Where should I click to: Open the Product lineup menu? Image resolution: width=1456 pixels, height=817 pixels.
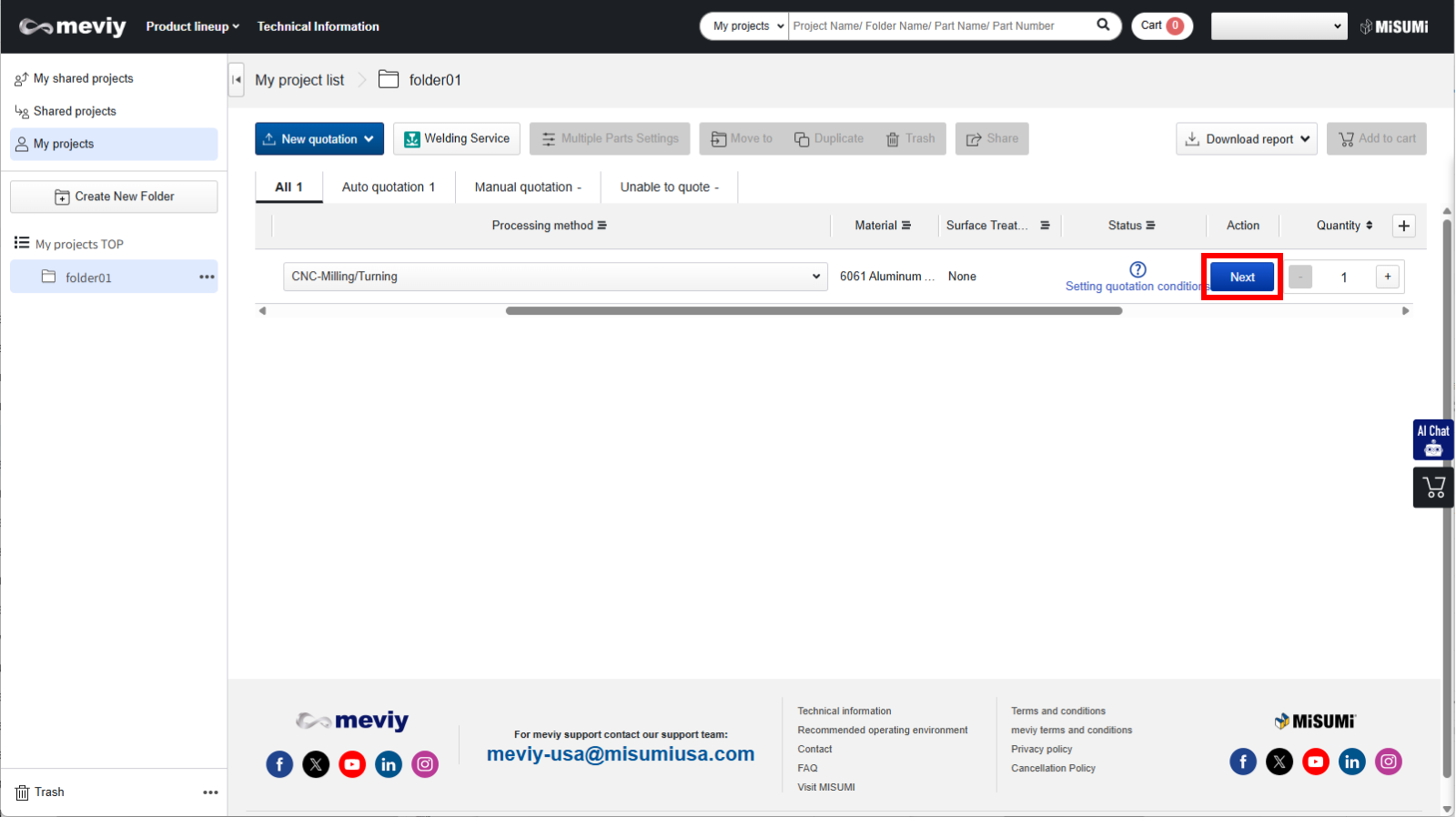[x=192, y=26]
